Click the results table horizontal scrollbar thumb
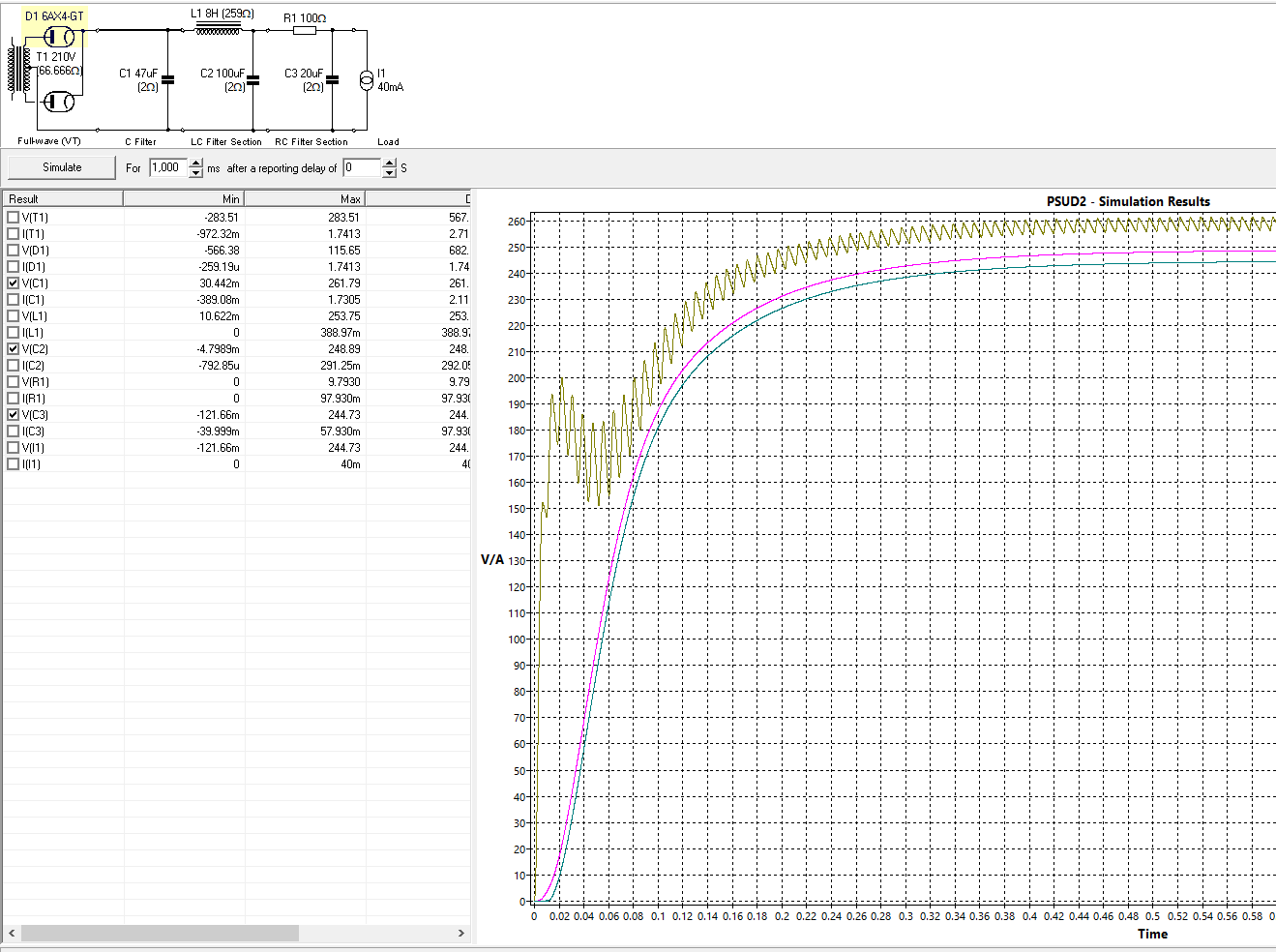The image size is (1276, 952). coord(160,934)
